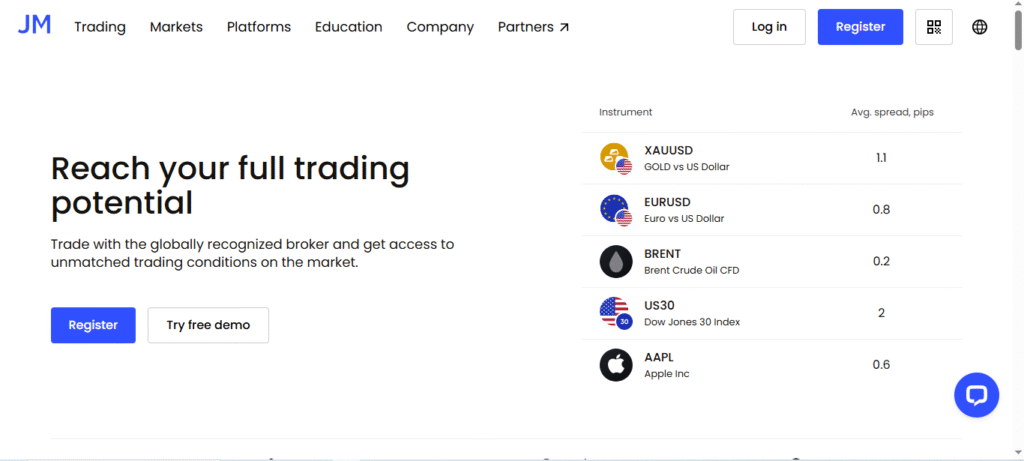The width and height of the screenshot is (1024, 461).
Task: Click the 0.8 spread value for EURUSD
Action: (x=881, y=210)
